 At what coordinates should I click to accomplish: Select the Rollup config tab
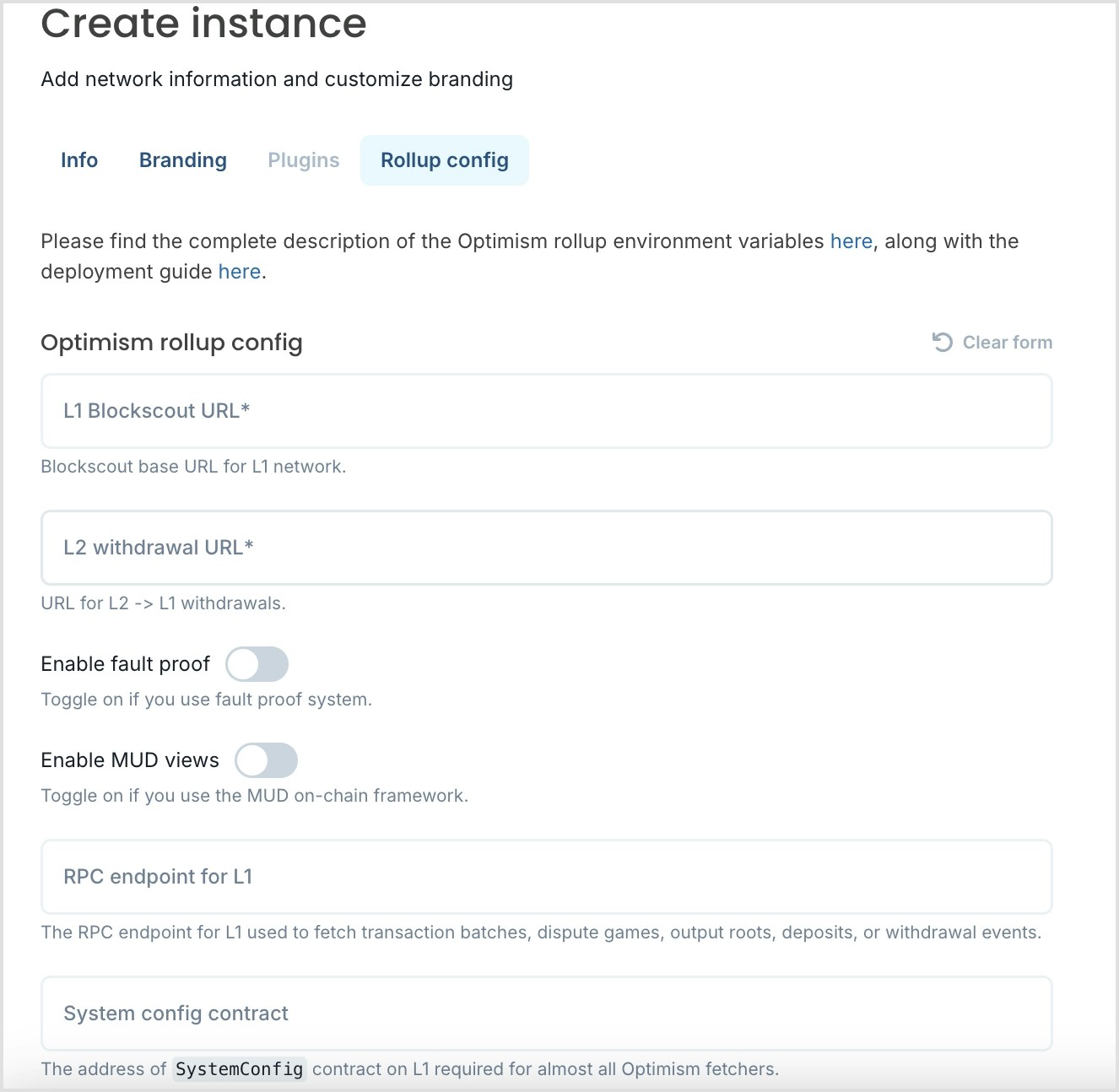[x=445, y=160]
